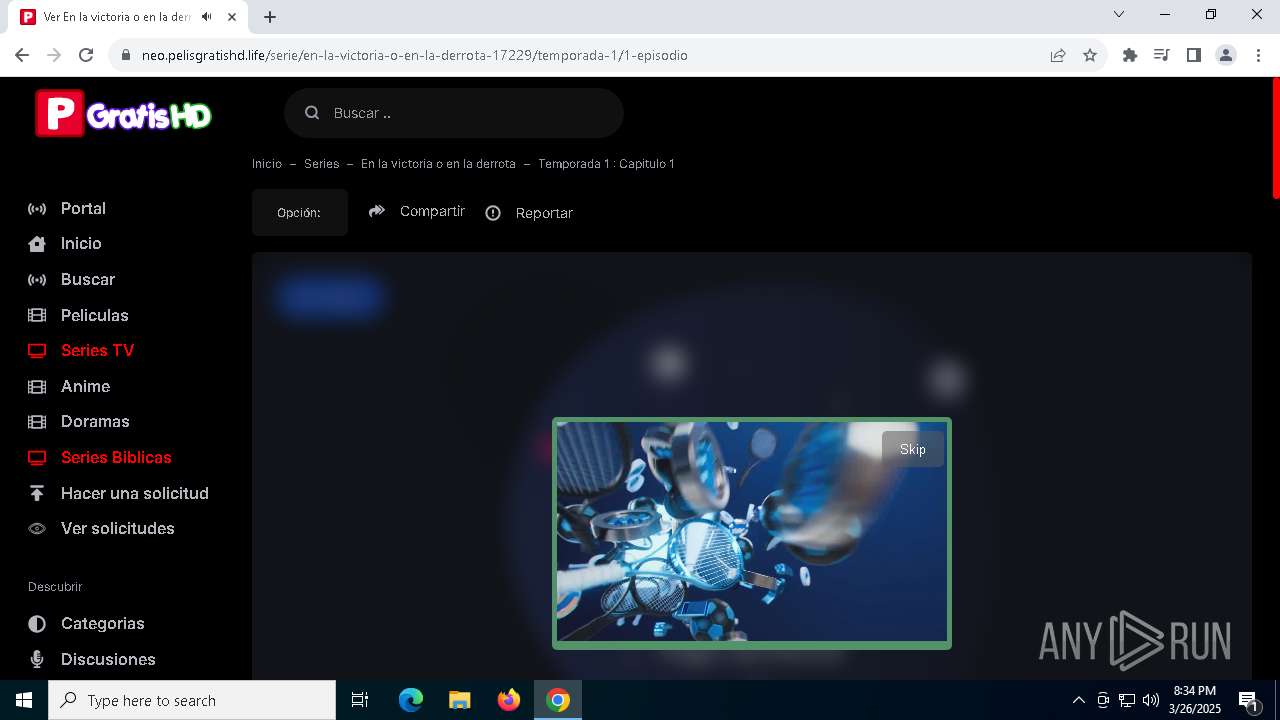Open the Portal sidebar item
The width and height of the screenshot is (1280, 720).
83,208
